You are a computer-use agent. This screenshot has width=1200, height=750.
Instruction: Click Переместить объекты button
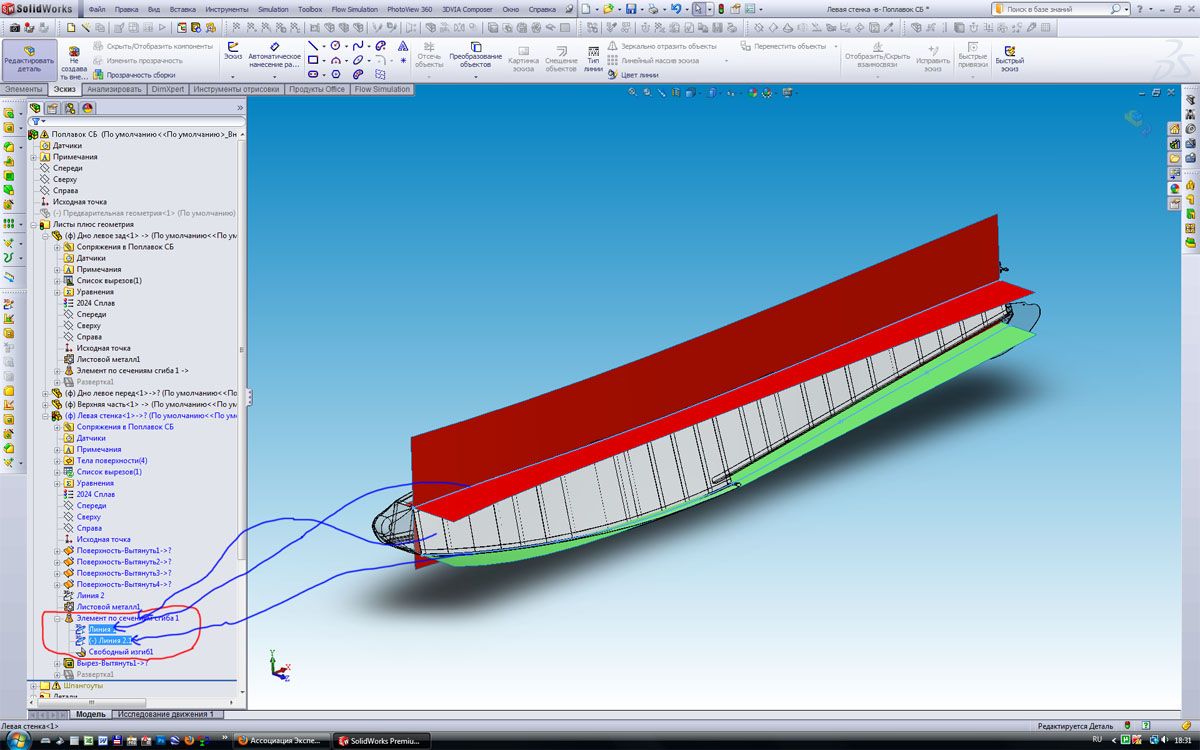pyautogui.click(x=783, y=46)
